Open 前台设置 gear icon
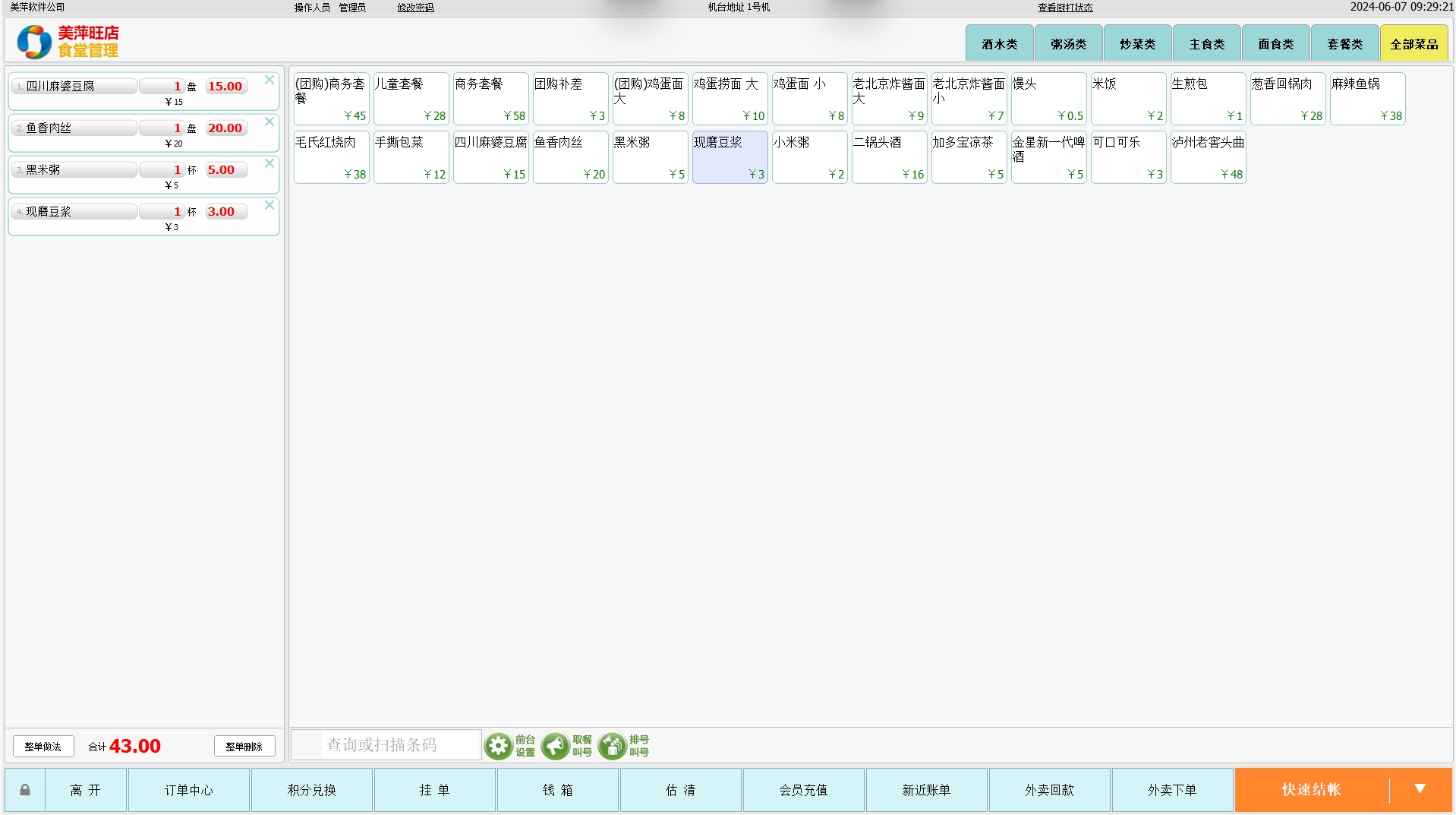The height and width of the screenshot is (815, 1456). coord(499,746)
